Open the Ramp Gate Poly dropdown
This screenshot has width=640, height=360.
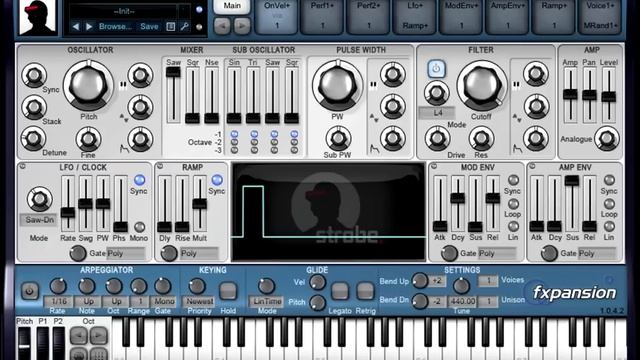point(200,253)
